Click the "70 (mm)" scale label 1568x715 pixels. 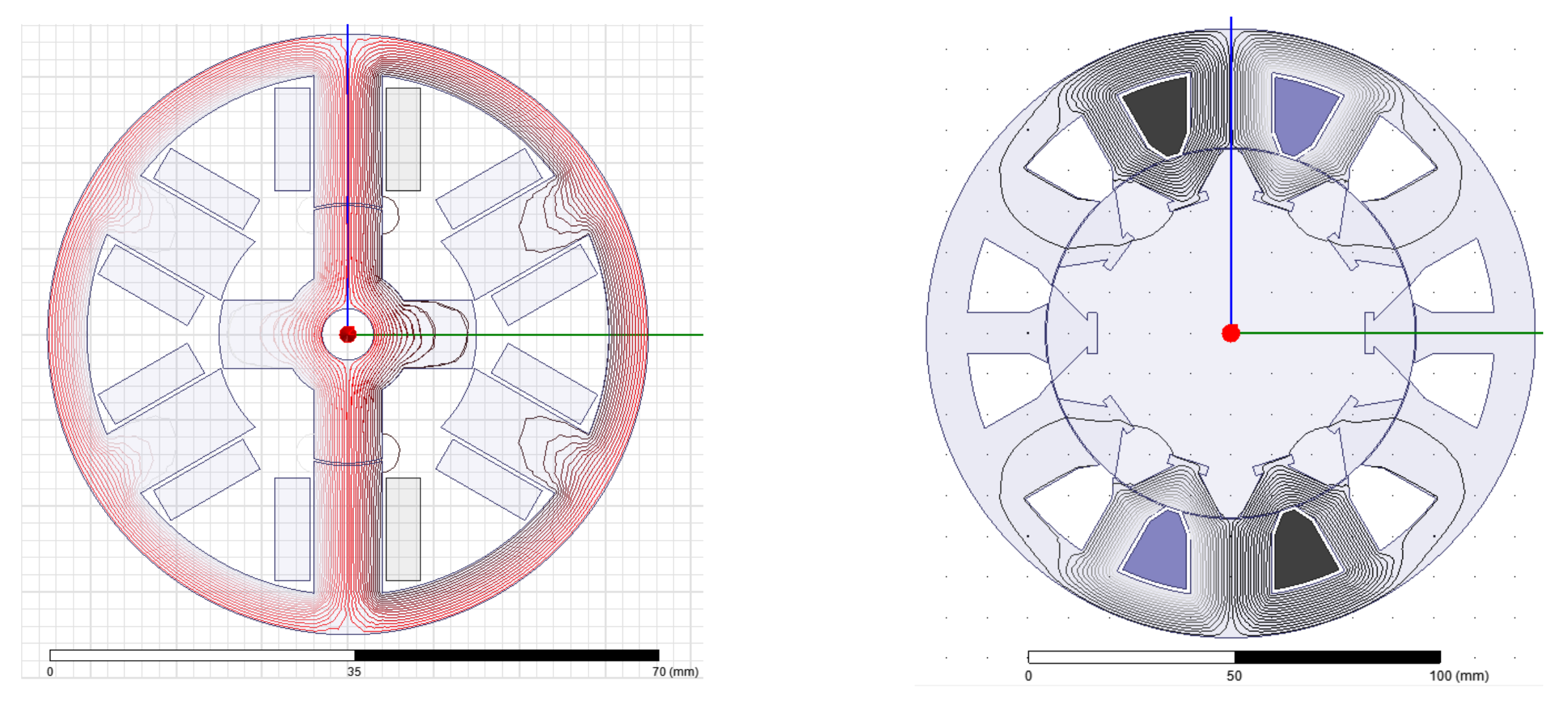click(675, 672)
